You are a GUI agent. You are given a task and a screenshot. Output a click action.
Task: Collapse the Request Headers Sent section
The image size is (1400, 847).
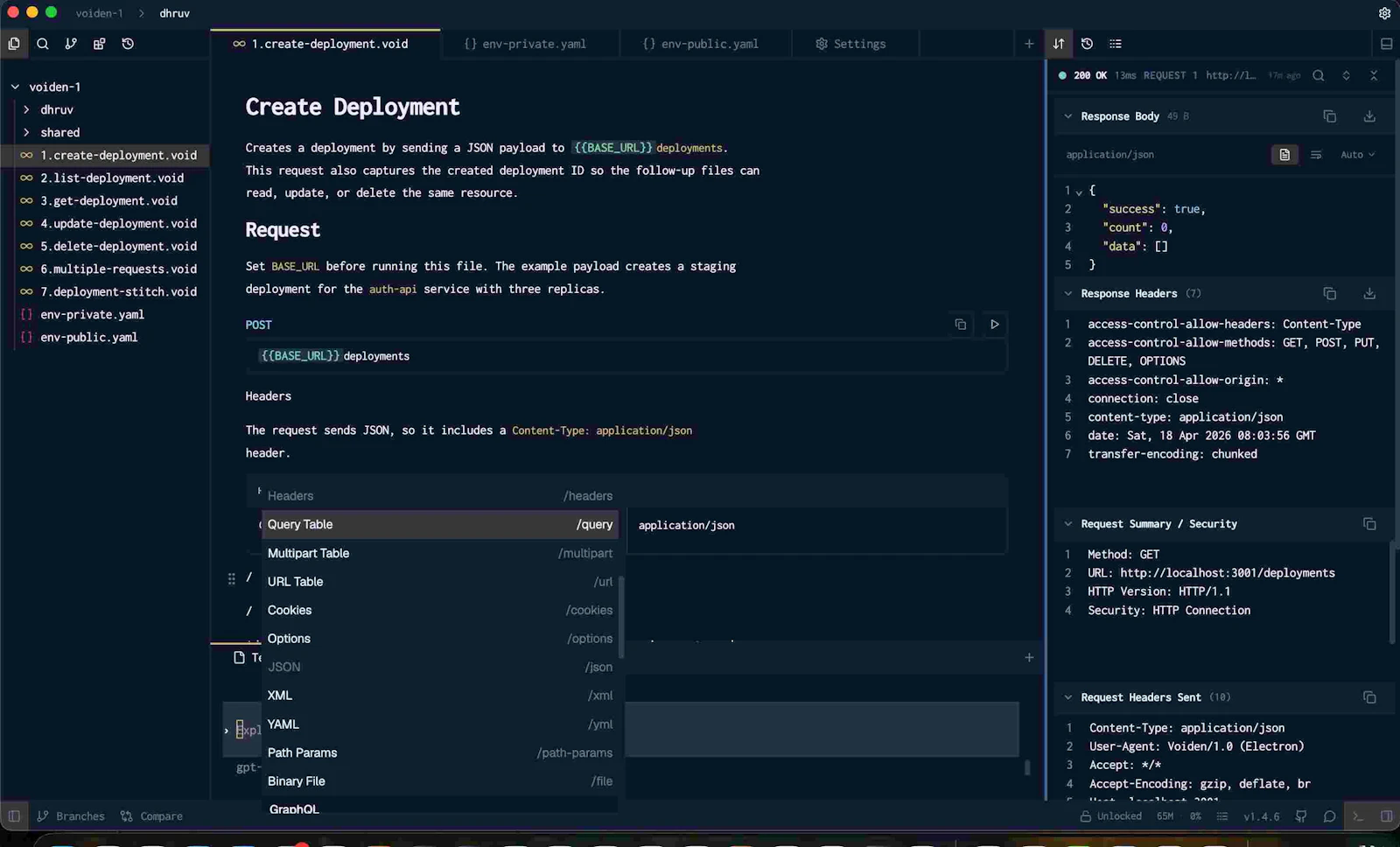1067,697
